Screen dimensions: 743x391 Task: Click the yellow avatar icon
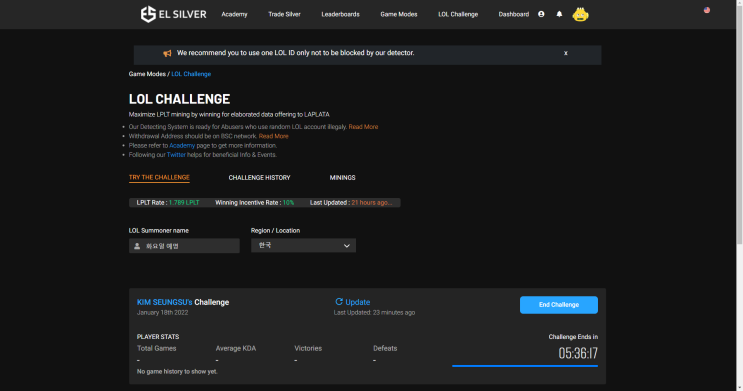pos(580,15)
